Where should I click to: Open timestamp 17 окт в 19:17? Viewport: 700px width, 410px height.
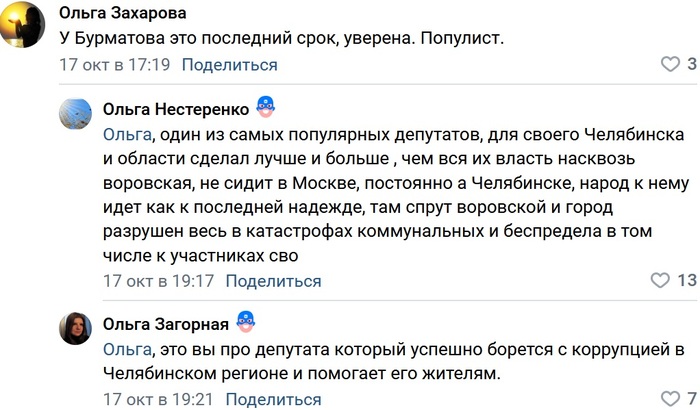(x=159, y=281)
